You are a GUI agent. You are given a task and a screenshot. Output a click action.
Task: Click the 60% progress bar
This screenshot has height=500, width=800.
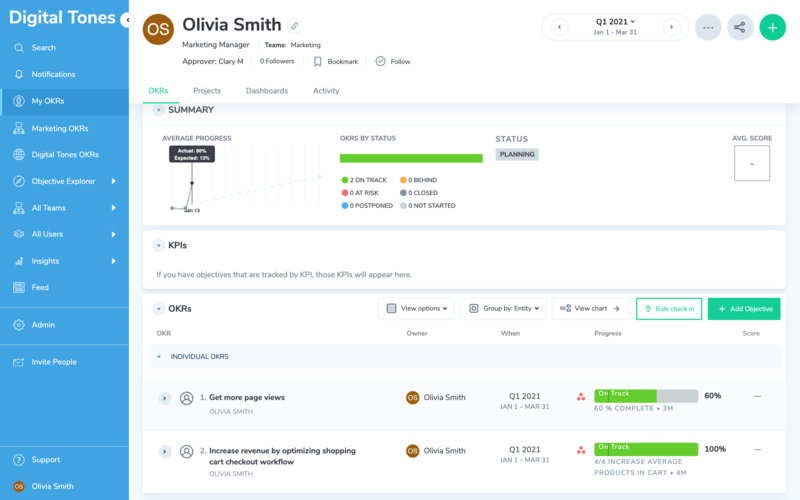point(645,396)
